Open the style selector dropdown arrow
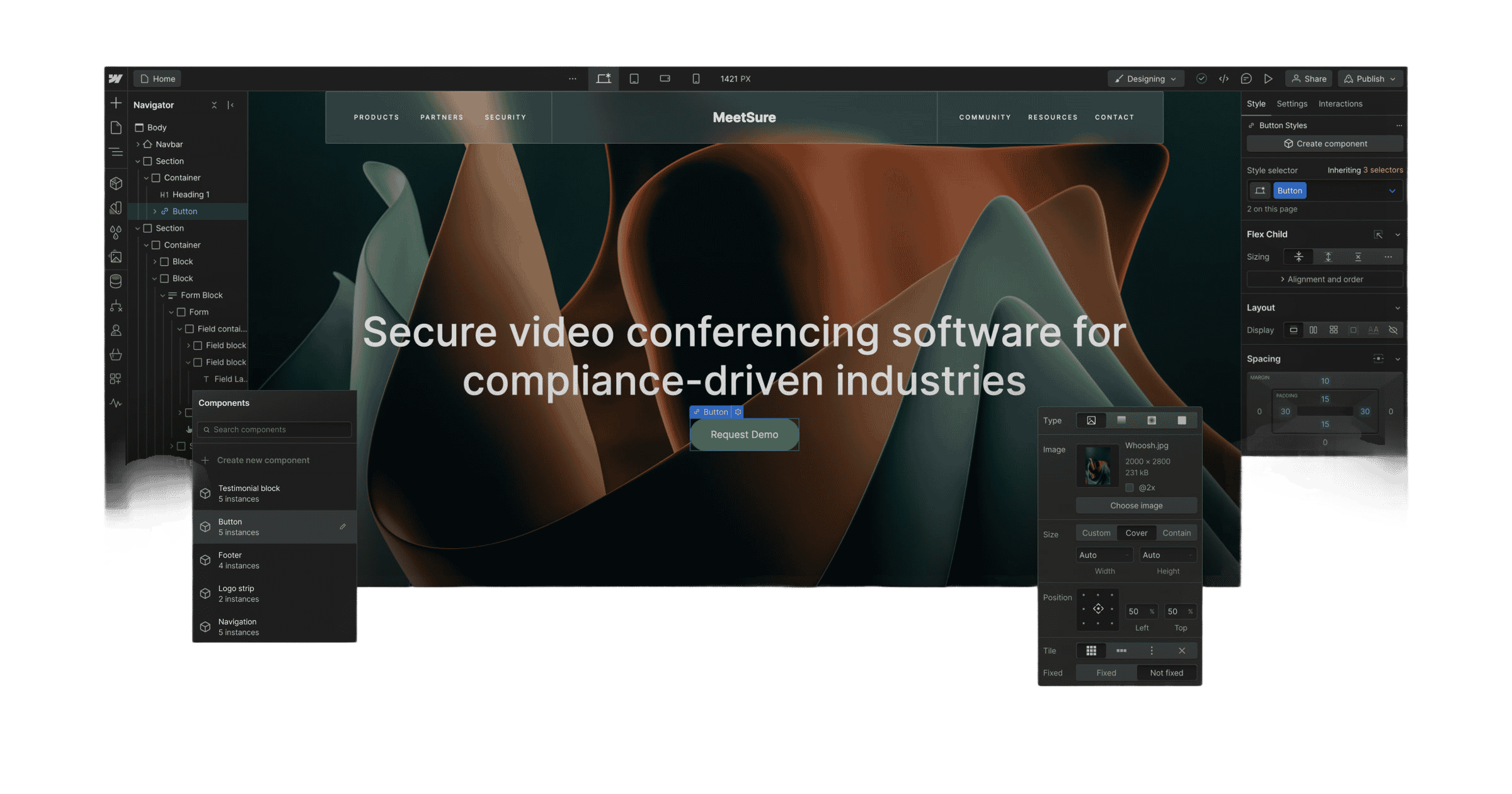Viewport: 1512px width, 794px height. 1392,191
